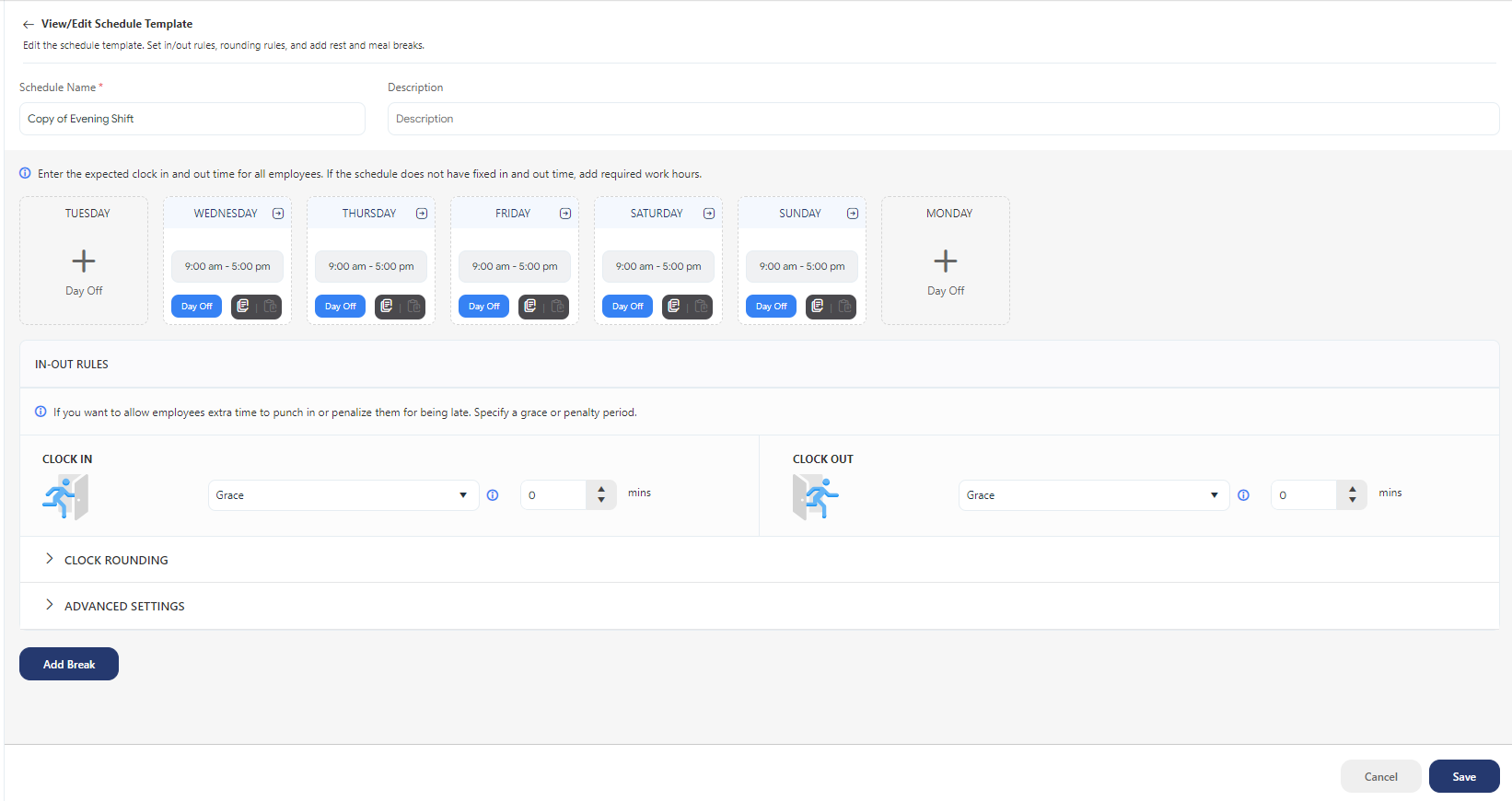
Task: Increase Clock In minutes with up arrow
Action: [x=601, y=489]
